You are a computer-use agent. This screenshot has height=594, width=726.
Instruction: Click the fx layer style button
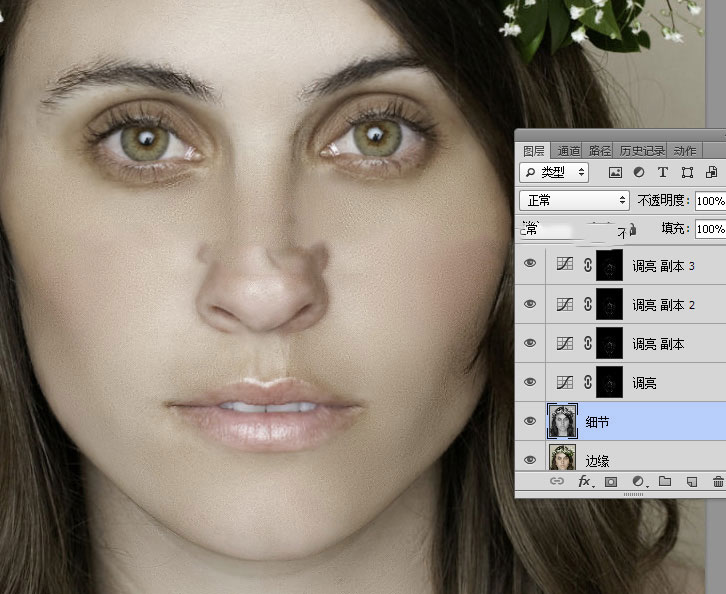(x=584, y=482)
